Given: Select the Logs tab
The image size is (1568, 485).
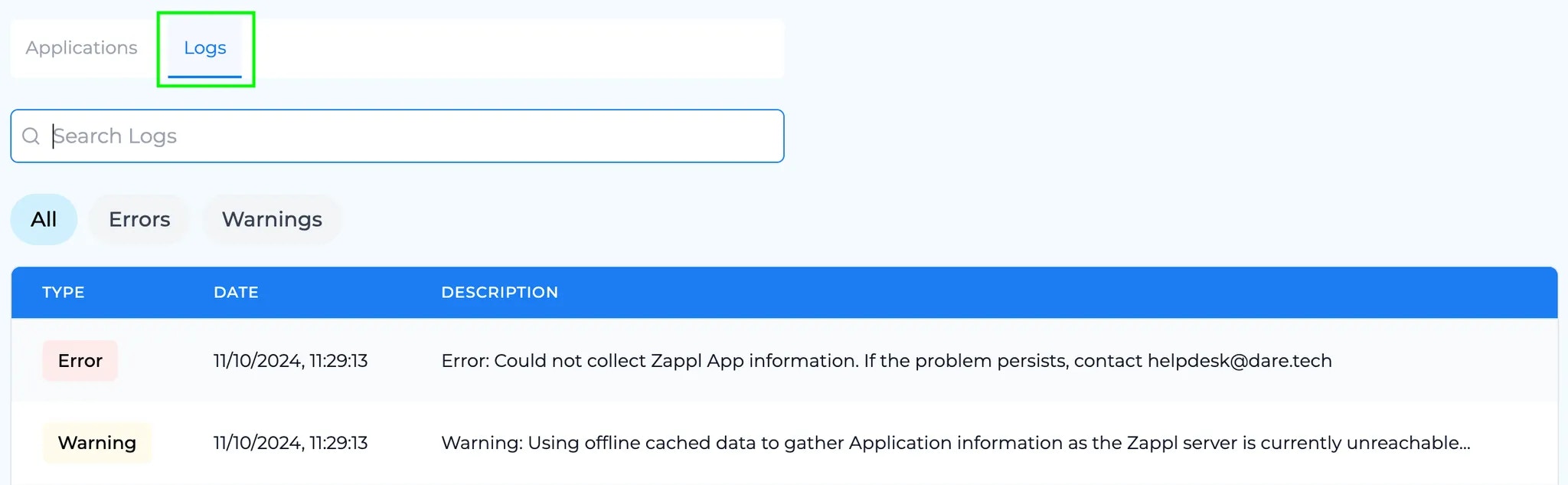Looking at the screenshot, I should pyautogui.click(x=204, y=48).
